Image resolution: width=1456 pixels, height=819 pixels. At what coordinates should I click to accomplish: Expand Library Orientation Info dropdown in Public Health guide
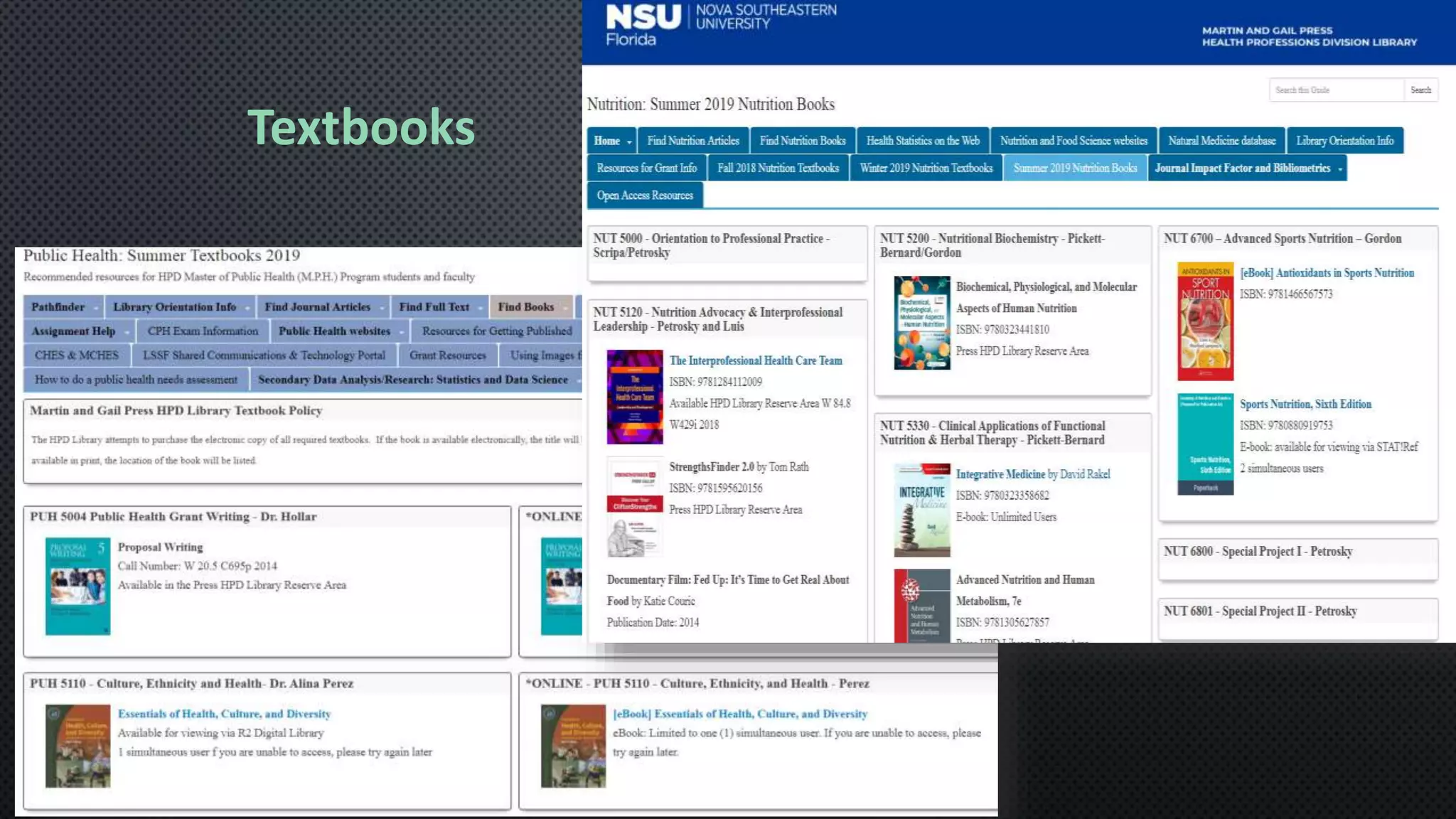click(247, 308)
